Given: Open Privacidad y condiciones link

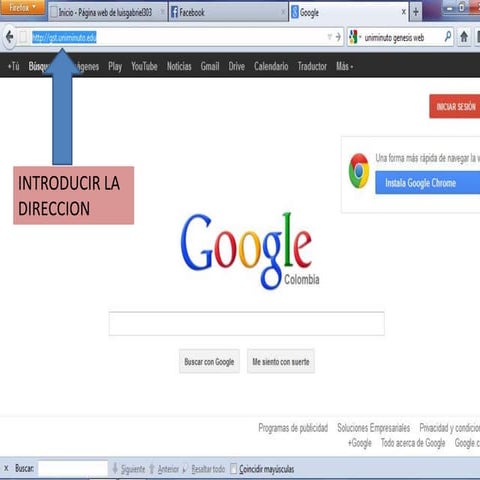Looking at the screenshot, I should click(450, 428).
